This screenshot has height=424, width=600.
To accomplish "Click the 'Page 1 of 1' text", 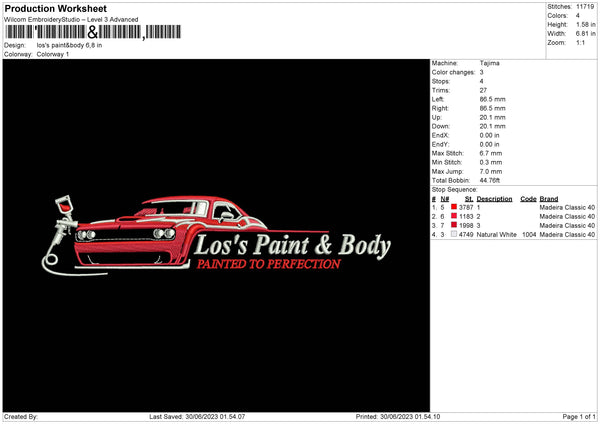I will 579,417.
